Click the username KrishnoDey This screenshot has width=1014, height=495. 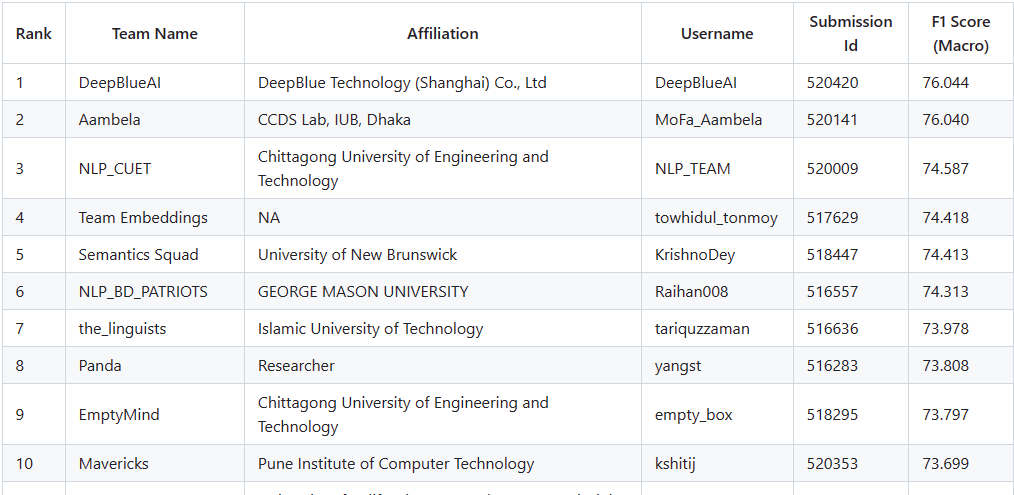tap(695, 255)
